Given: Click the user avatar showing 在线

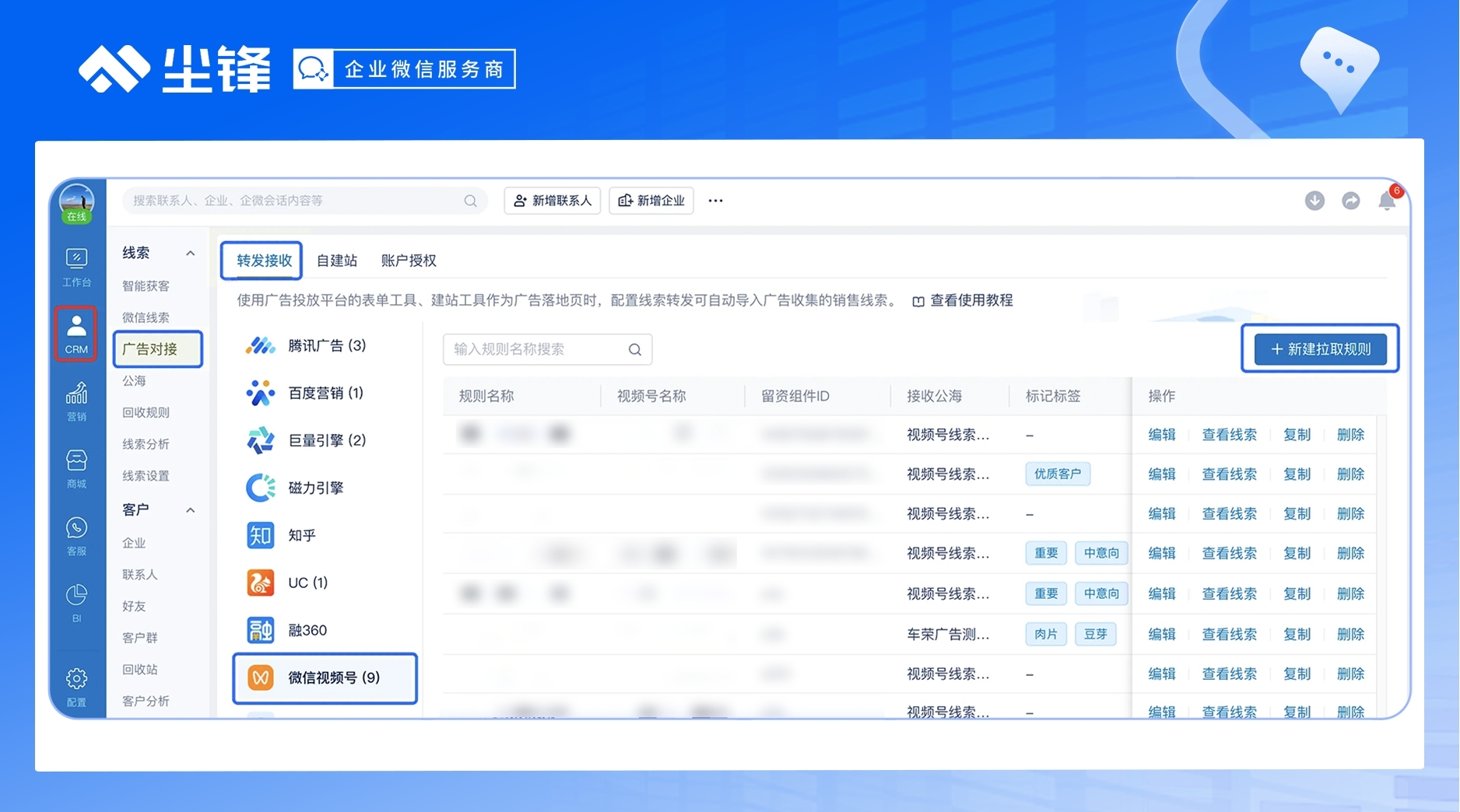Looking at the screenshot, I should [76, 204].
